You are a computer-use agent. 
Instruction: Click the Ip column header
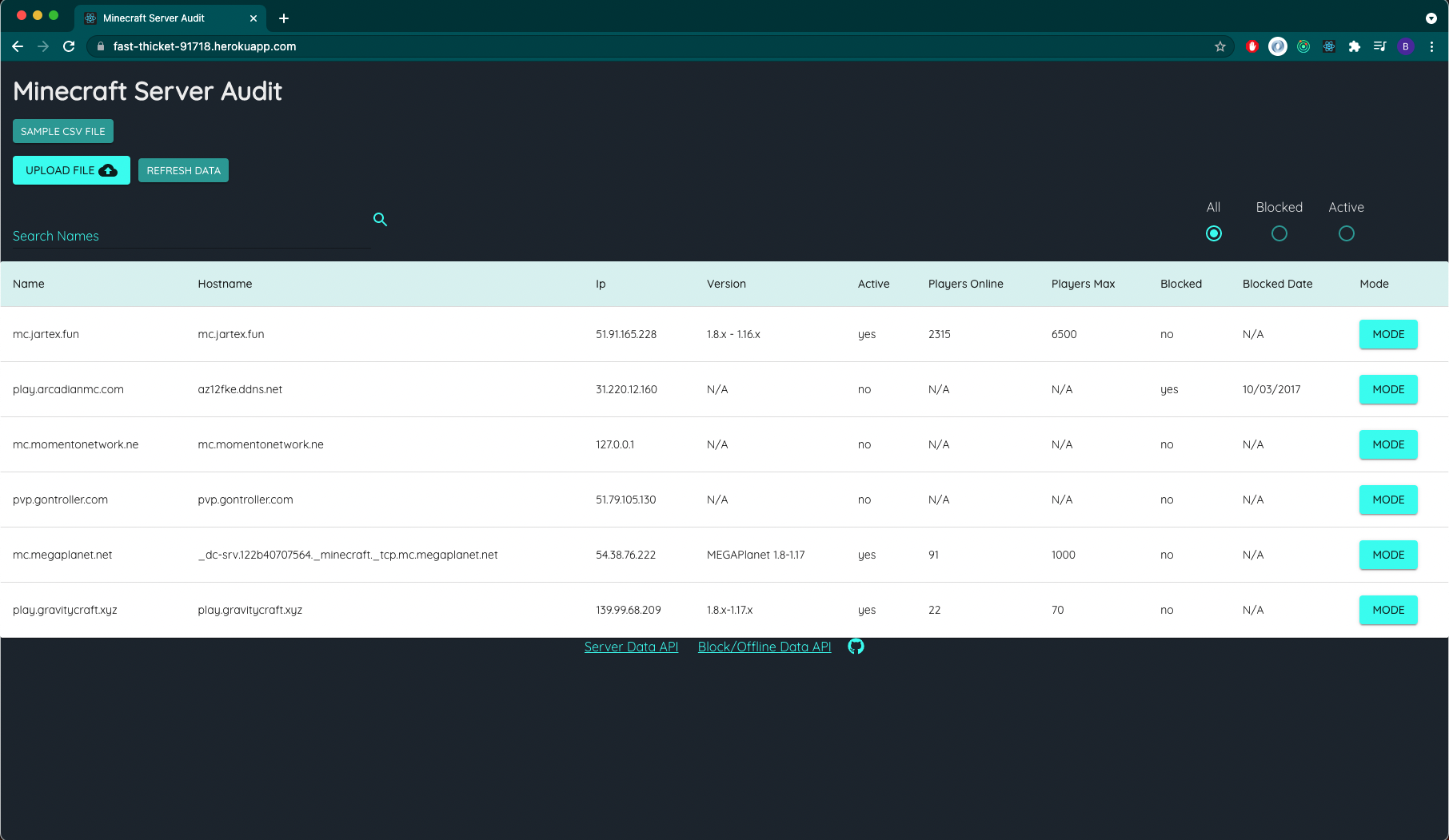click(601, 284)
